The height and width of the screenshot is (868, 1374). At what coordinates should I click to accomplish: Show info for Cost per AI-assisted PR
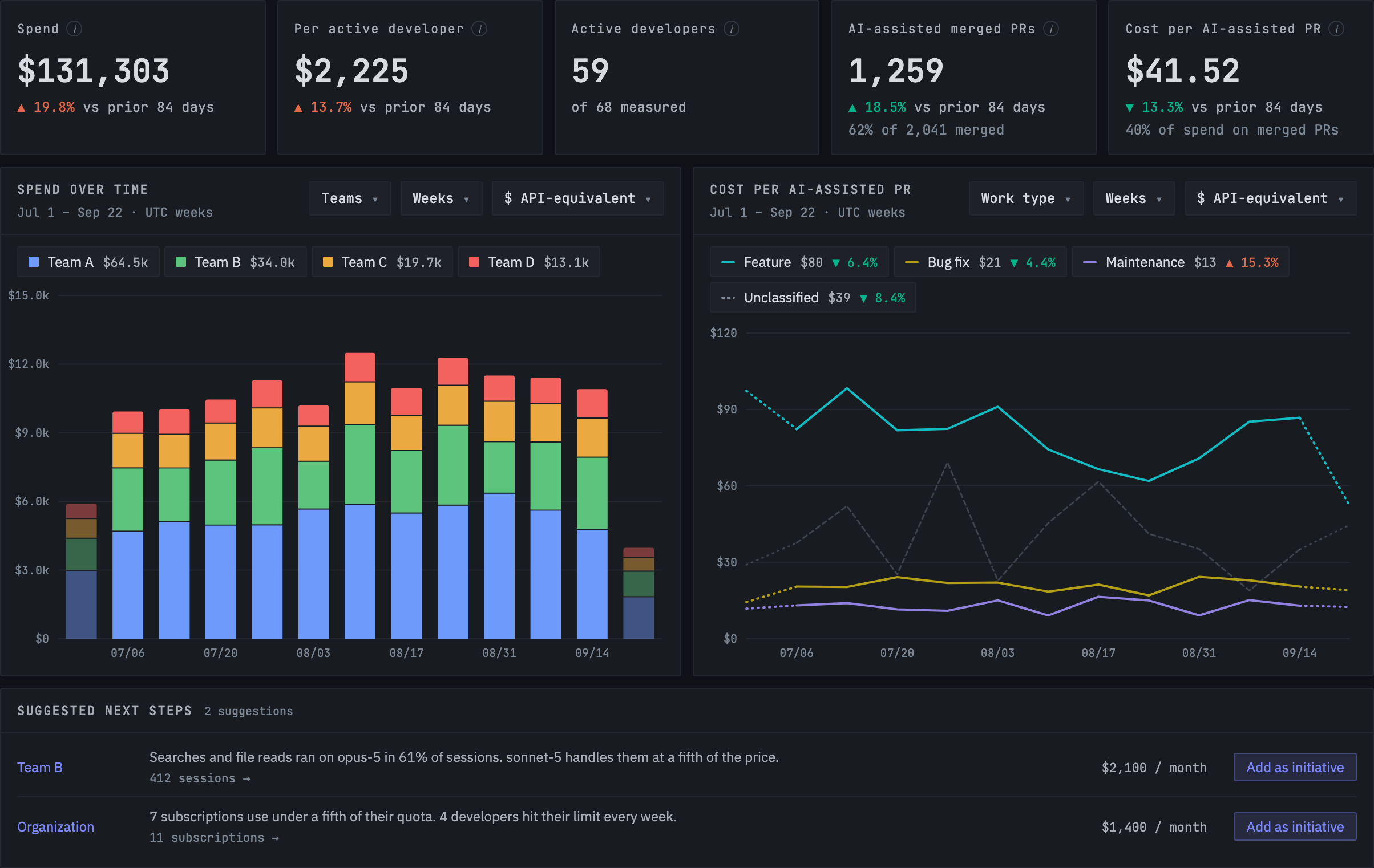tap(1336, 29)
